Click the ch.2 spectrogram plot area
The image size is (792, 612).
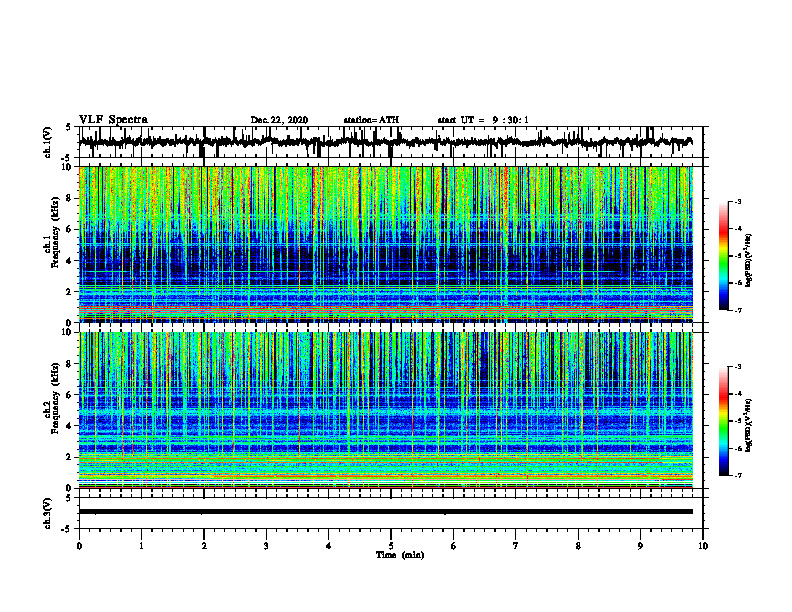click(x=386, y=410)
